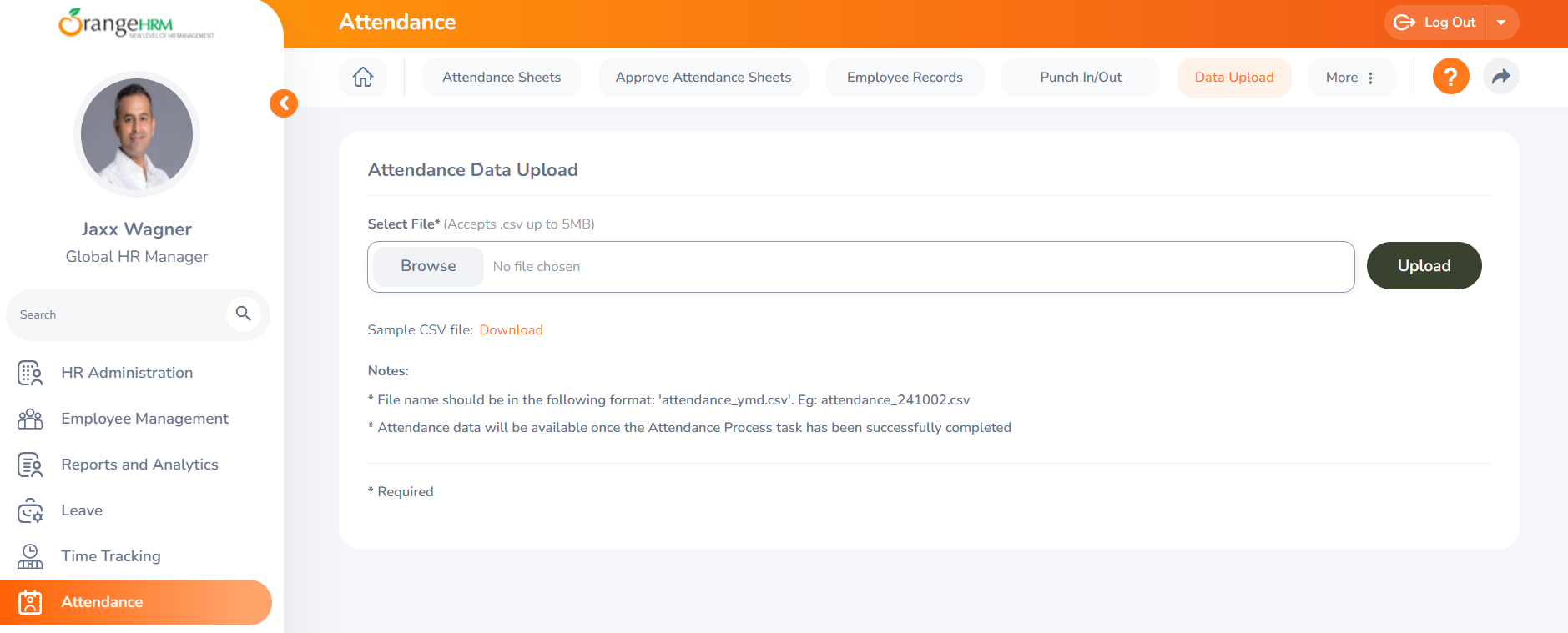
Task: Open the Leave module
Action: click(x=82, y=510)
